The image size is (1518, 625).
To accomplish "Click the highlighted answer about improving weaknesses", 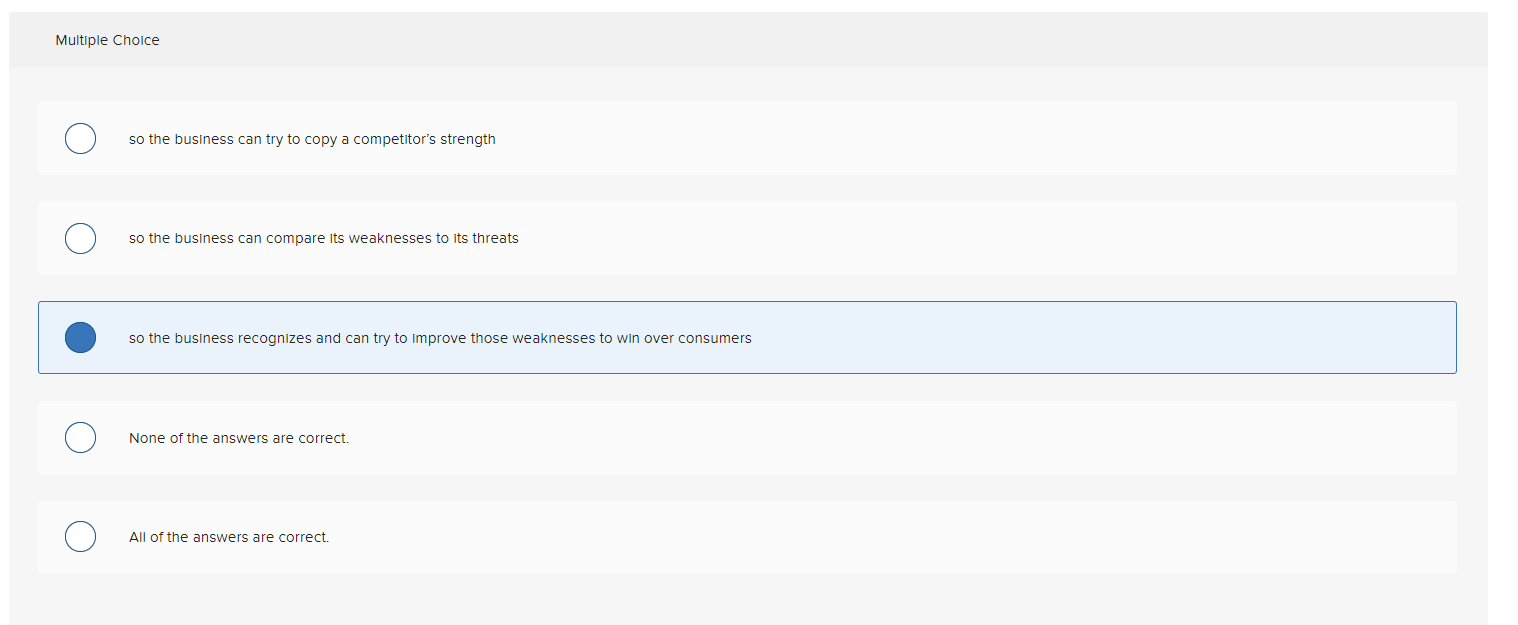I will [439, 337].
